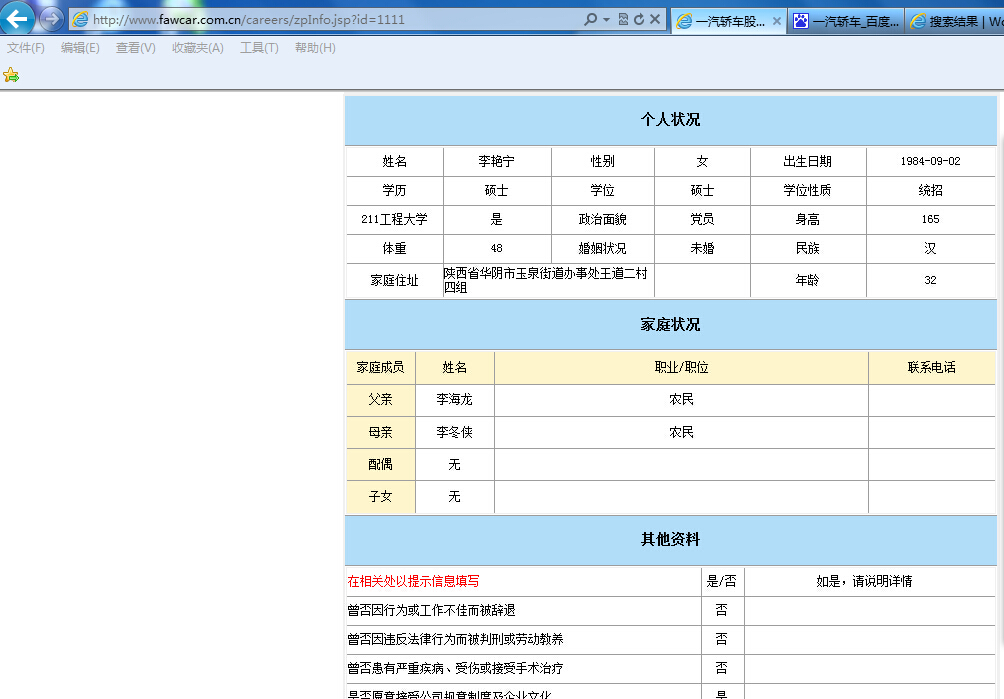Click the age value 32
Image resolution: width=1004 pixels, height=699 pixels.
click(930, 280)
